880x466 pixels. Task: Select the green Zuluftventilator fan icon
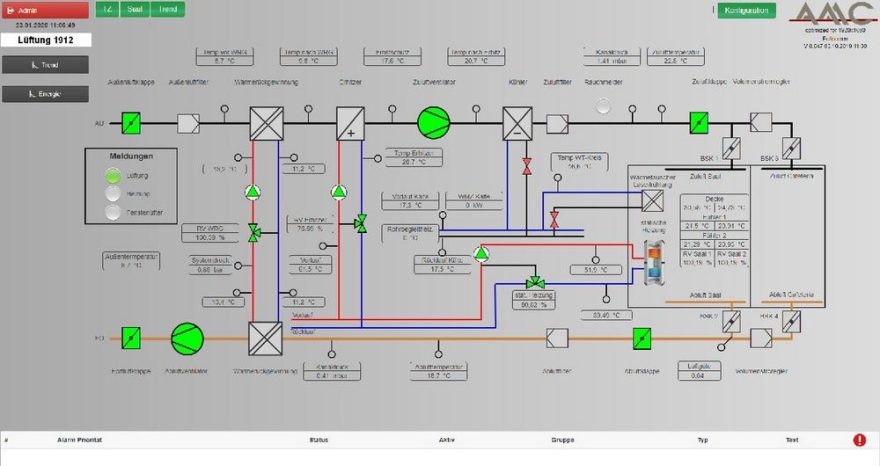(x=434, y=122)
